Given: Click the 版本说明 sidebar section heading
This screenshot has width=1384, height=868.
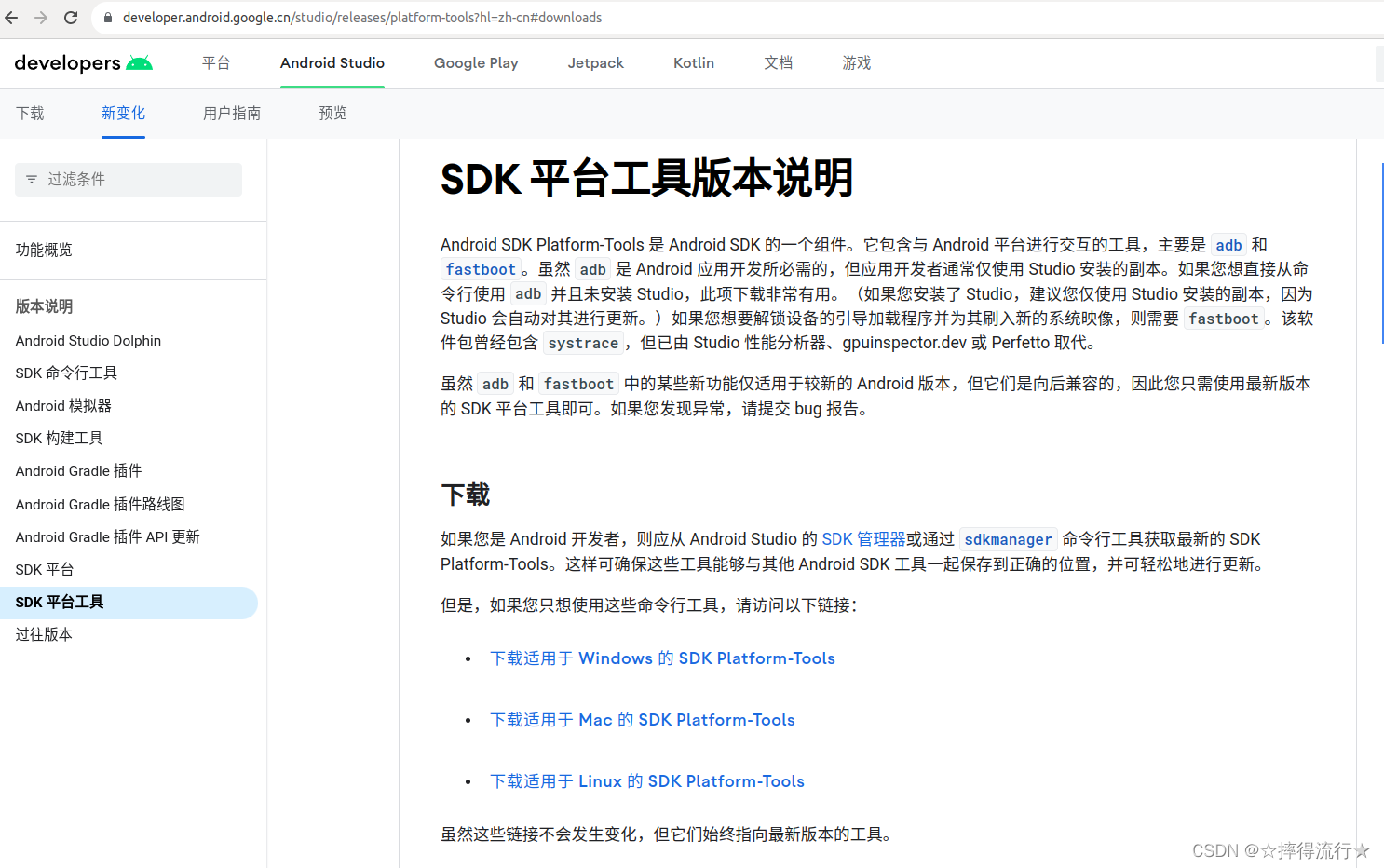Looking at the screenshot, I should coord(44,306).
